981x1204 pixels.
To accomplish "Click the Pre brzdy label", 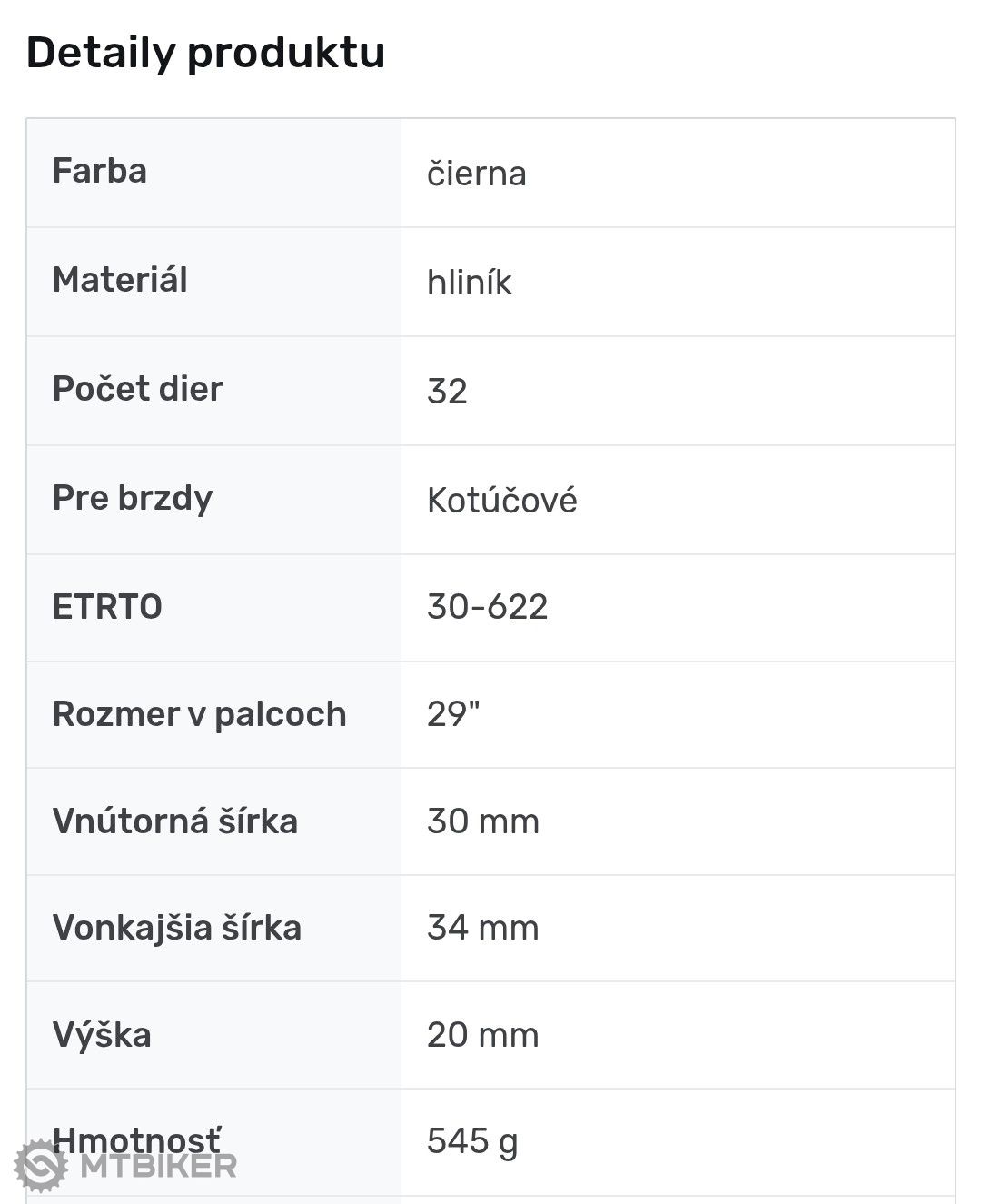I will click(x=133, y=498).
